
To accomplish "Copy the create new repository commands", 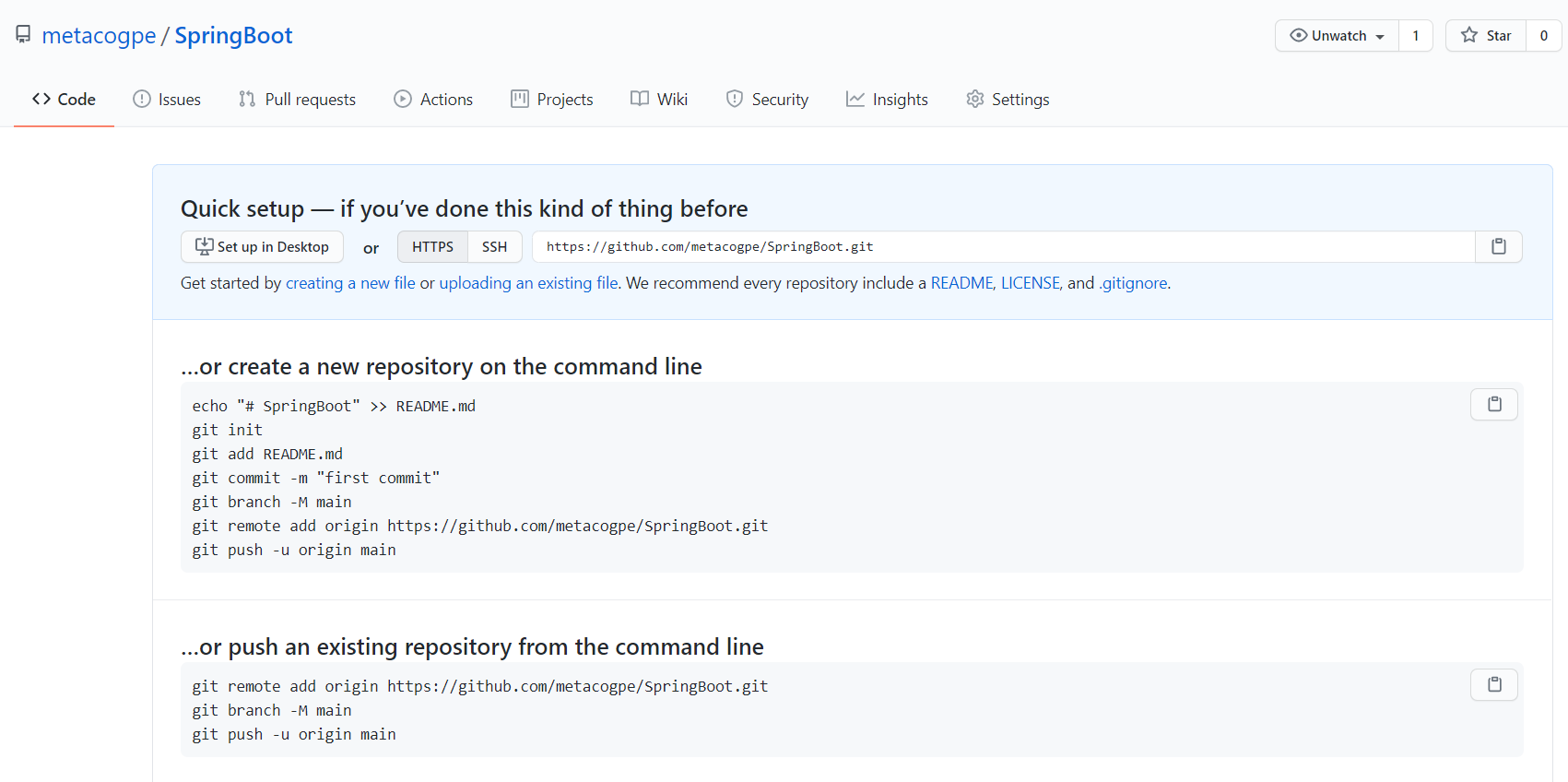I will point(1494,404).
